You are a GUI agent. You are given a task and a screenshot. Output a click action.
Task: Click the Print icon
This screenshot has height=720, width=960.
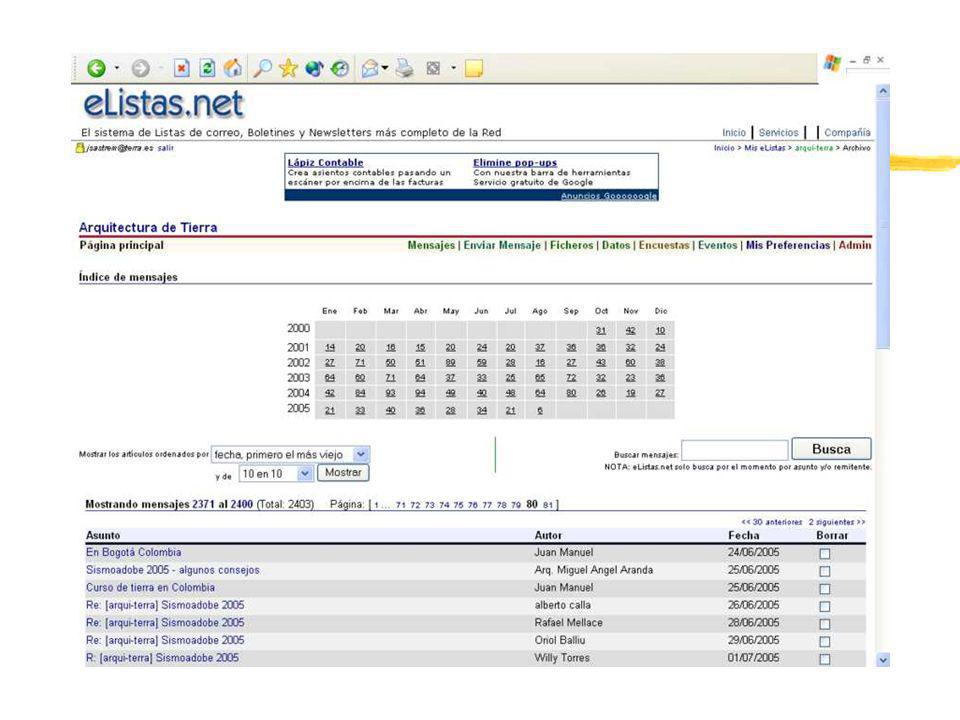coord(404,68)
